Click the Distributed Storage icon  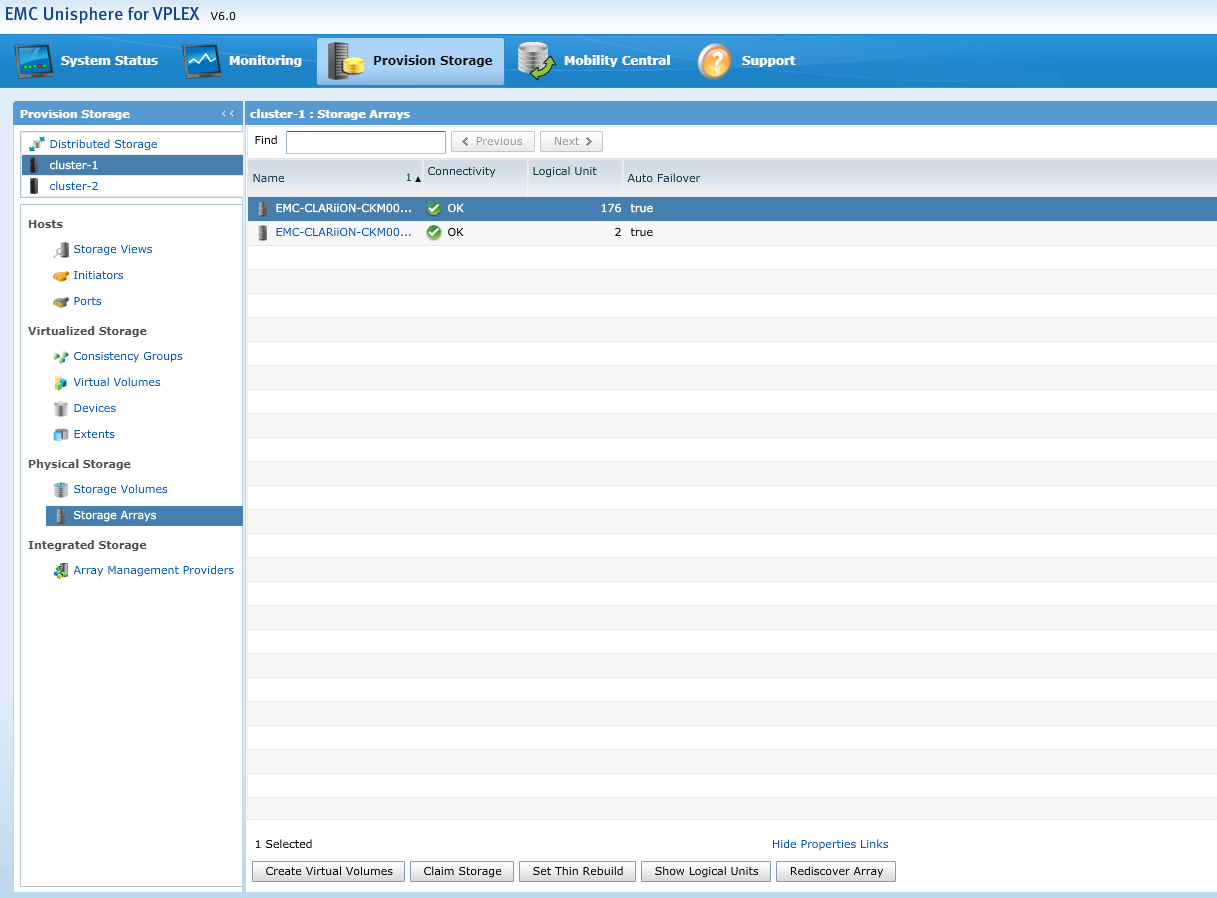[x=37, y=144]
